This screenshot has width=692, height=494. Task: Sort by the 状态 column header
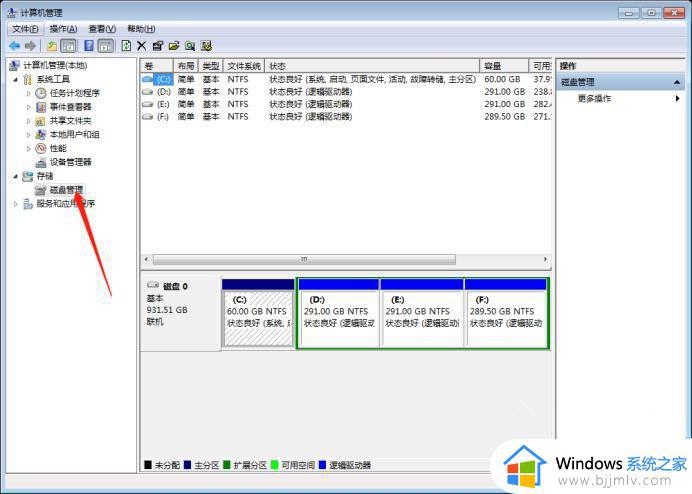pos(372,66)
